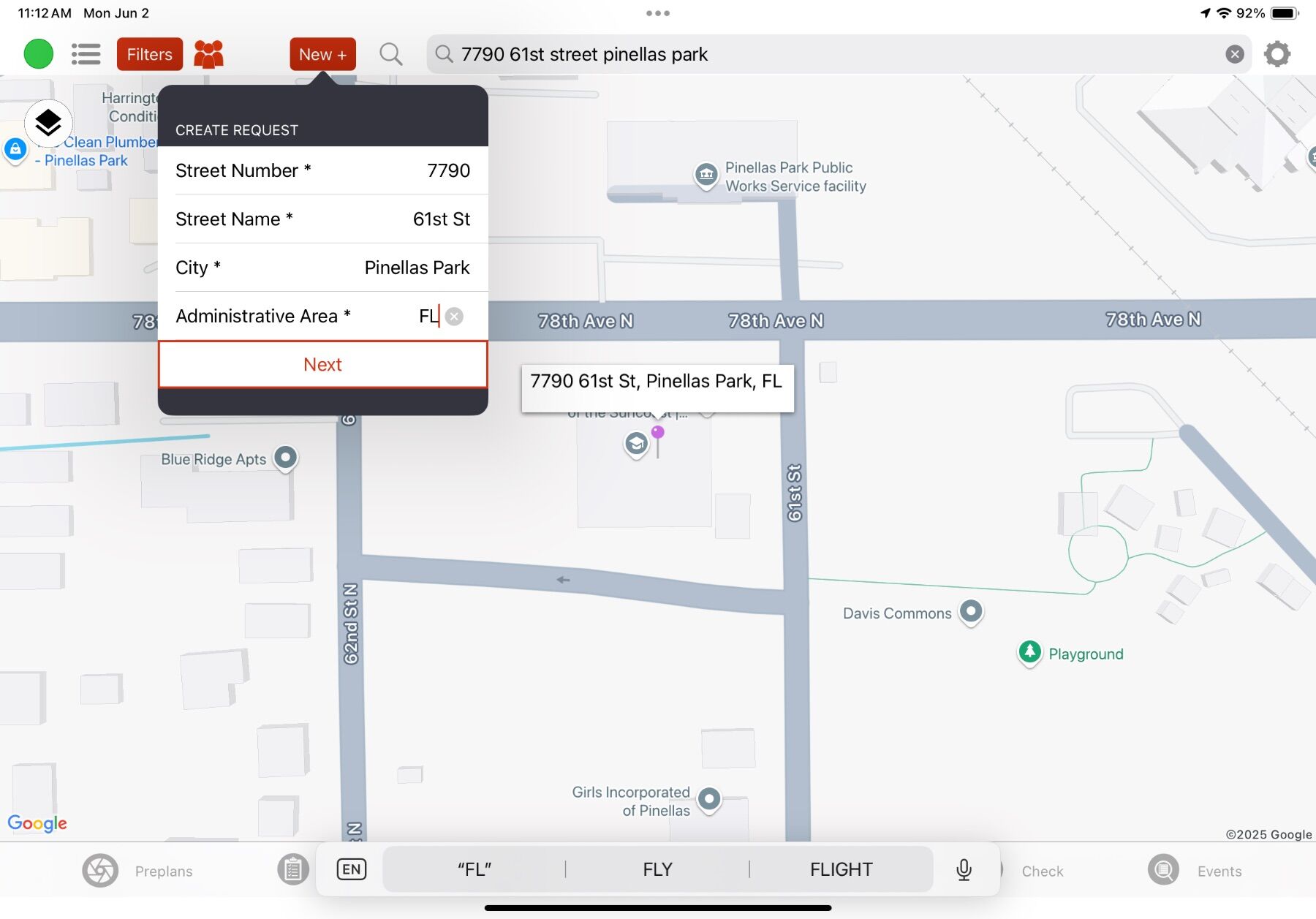Tap the school graduation cap marker
This screenshot has width=1316, height=919.
click(636, 444)
